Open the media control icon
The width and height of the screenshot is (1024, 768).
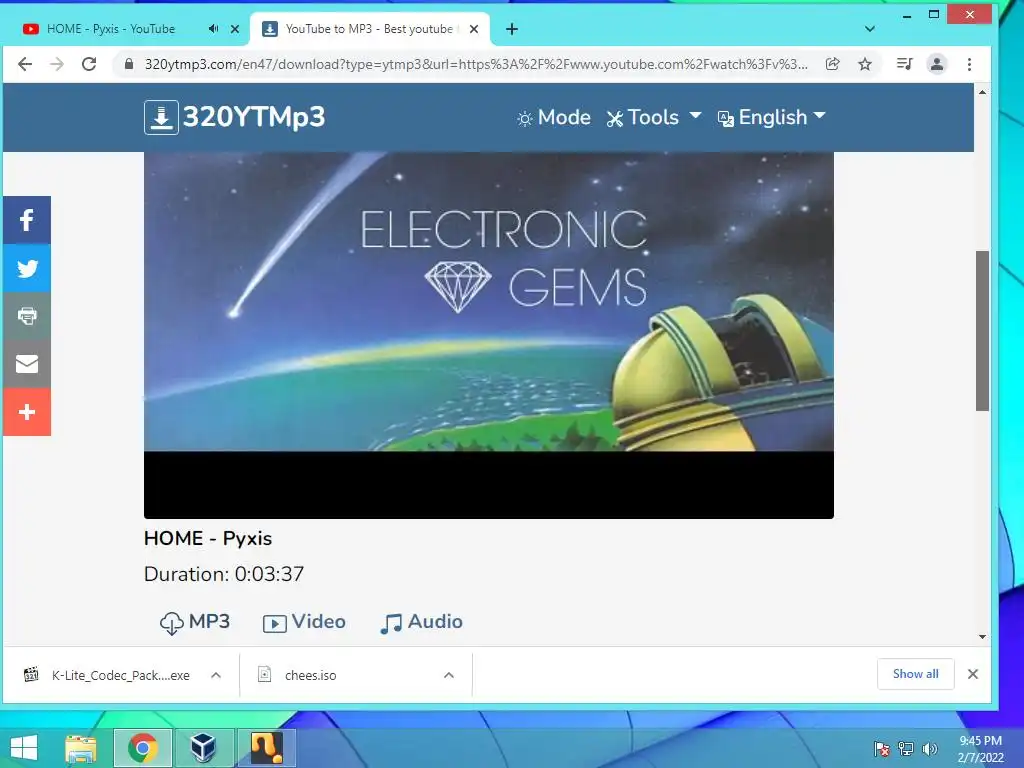[904, 64]
